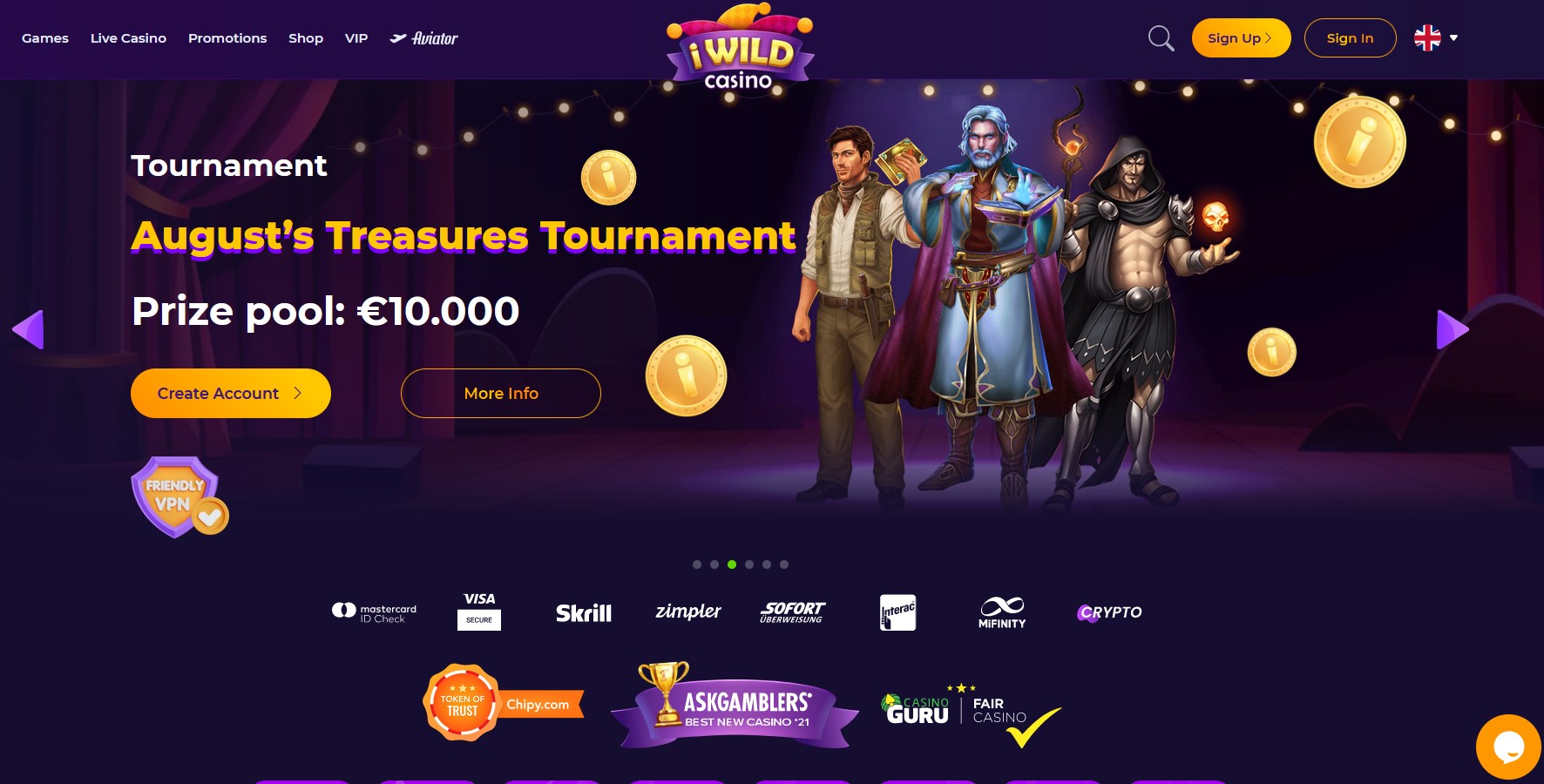
Task: Select the last carousel dot
Action: [784, 564]
